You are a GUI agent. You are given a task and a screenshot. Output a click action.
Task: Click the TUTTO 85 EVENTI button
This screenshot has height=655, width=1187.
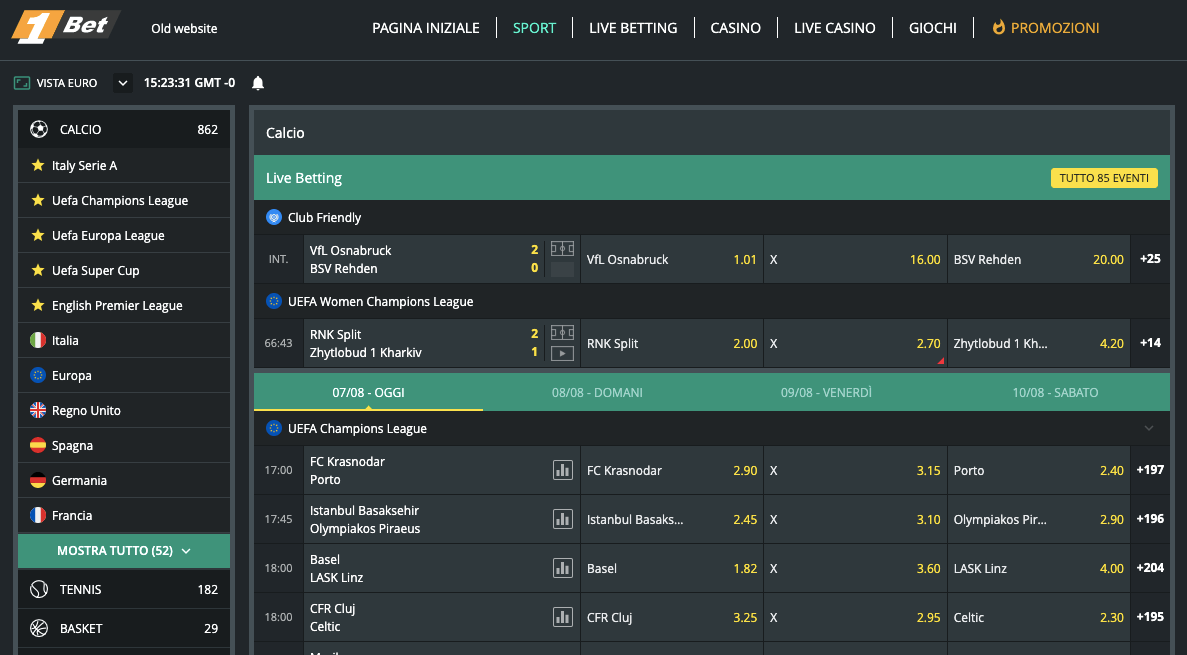[x=1104, y=177]
